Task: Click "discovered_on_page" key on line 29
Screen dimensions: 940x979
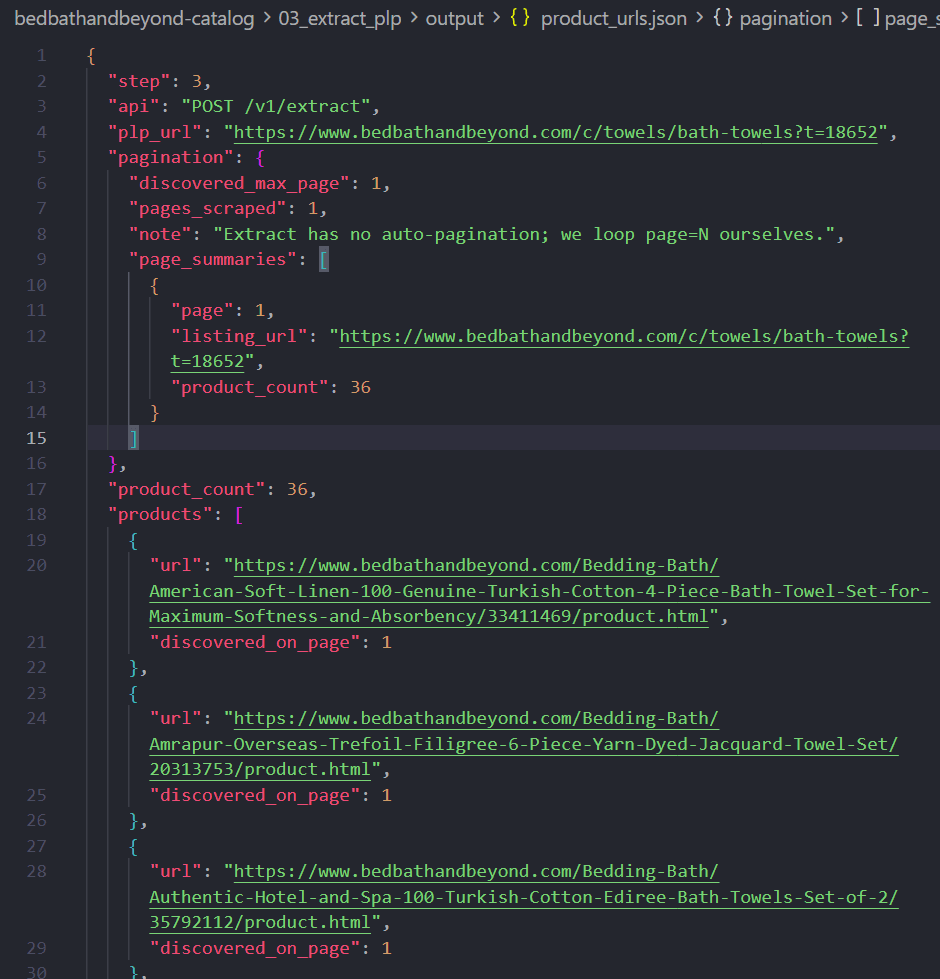Action: pyautogui.click(x=255, y=948)
